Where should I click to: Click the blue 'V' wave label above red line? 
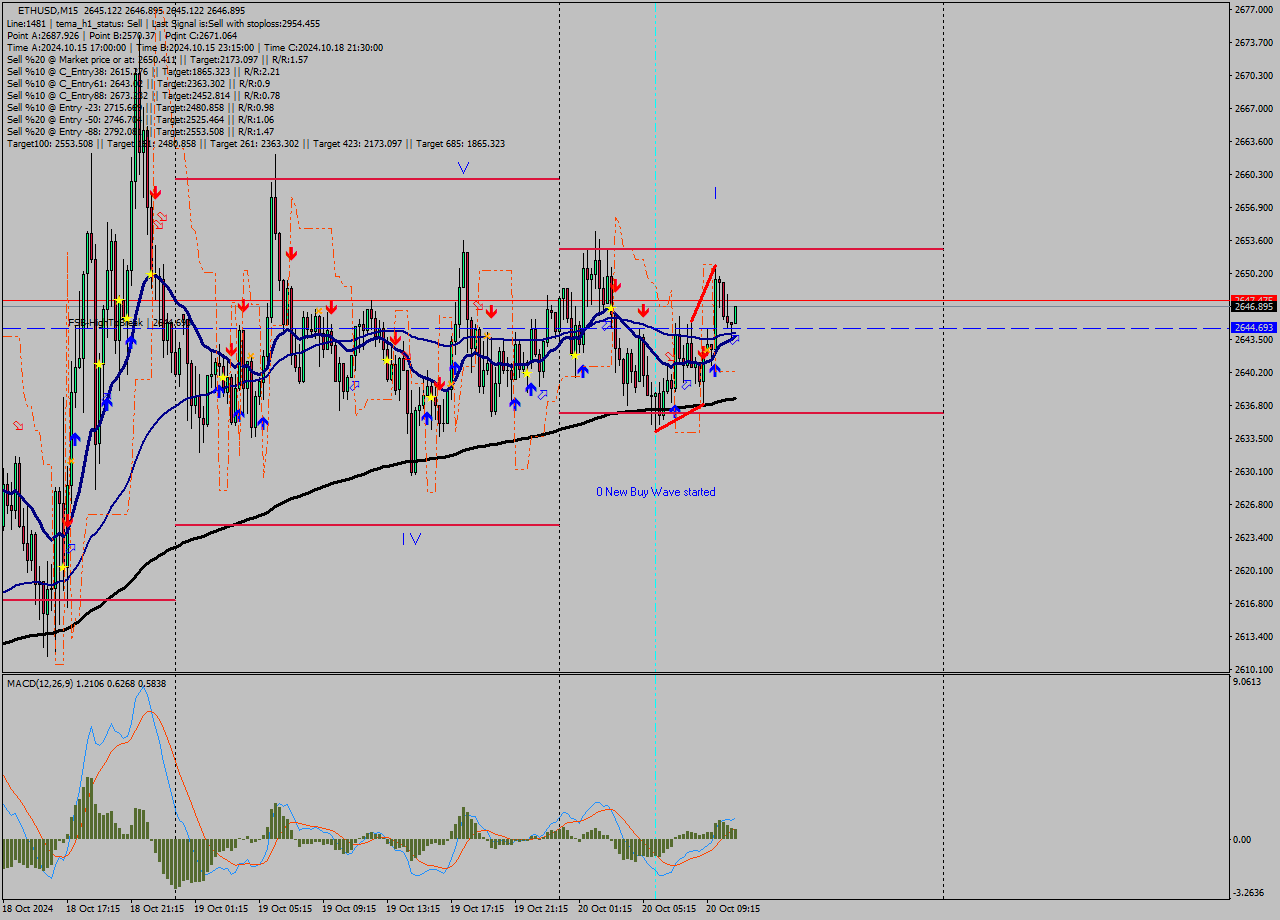[463, 168]
